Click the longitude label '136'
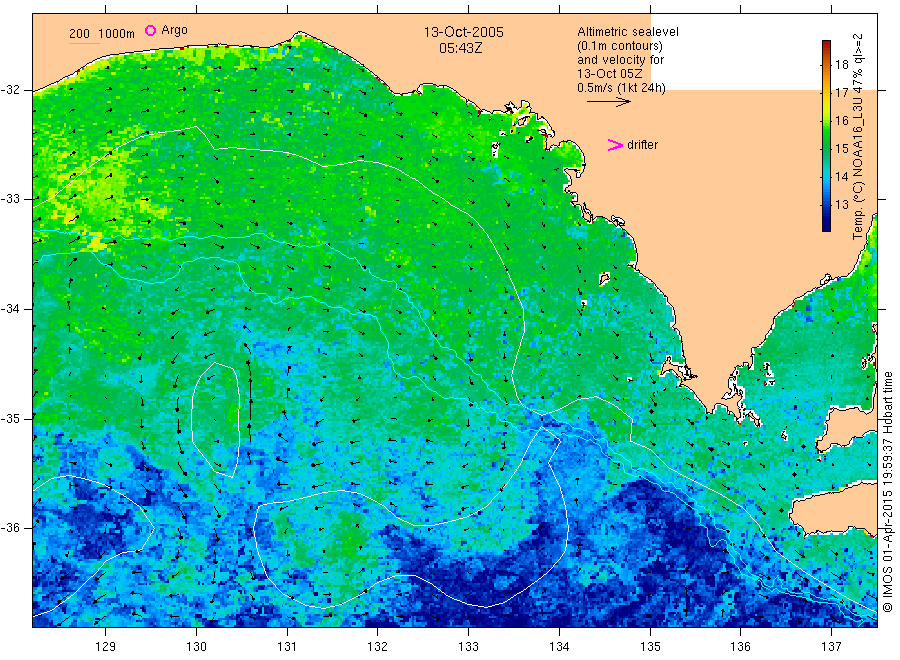900x660 pixels. 740,647
